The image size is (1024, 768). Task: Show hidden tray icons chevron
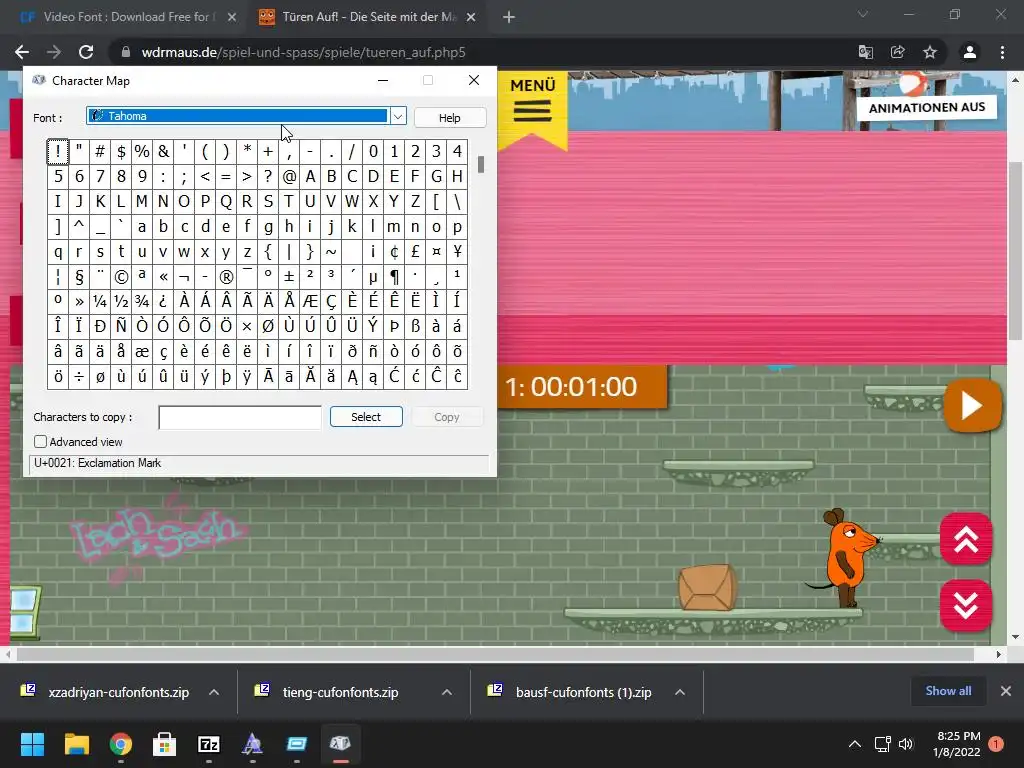click(x=854, y=744)
